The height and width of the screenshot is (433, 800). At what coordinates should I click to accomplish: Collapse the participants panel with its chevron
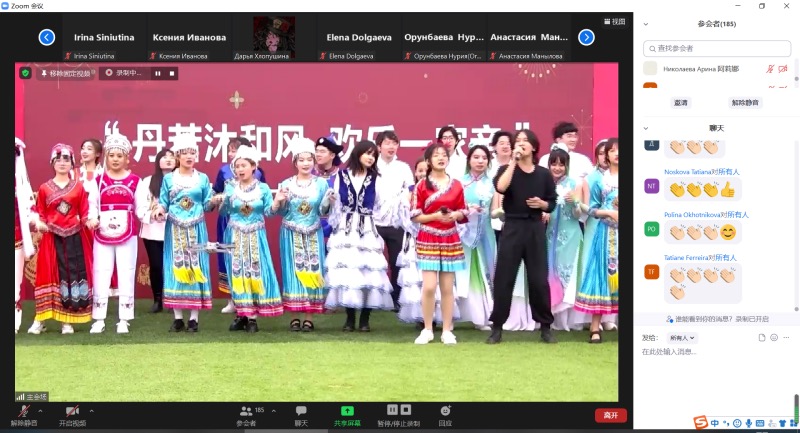coord(646,23)
